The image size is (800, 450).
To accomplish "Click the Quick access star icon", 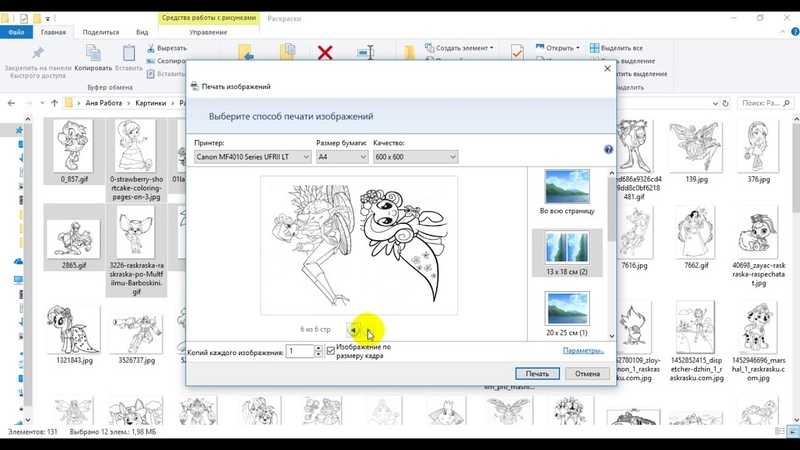I will pos(19,130).
